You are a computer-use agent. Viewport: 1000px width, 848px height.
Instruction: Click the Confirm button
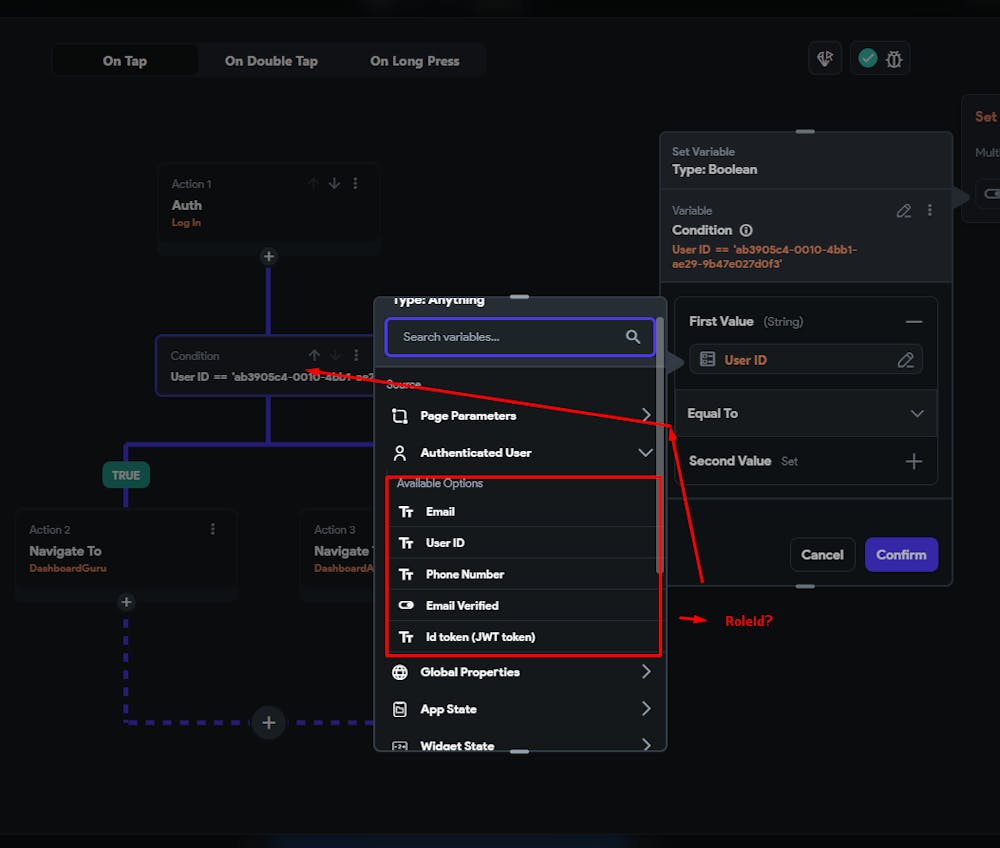pos(901,555)
